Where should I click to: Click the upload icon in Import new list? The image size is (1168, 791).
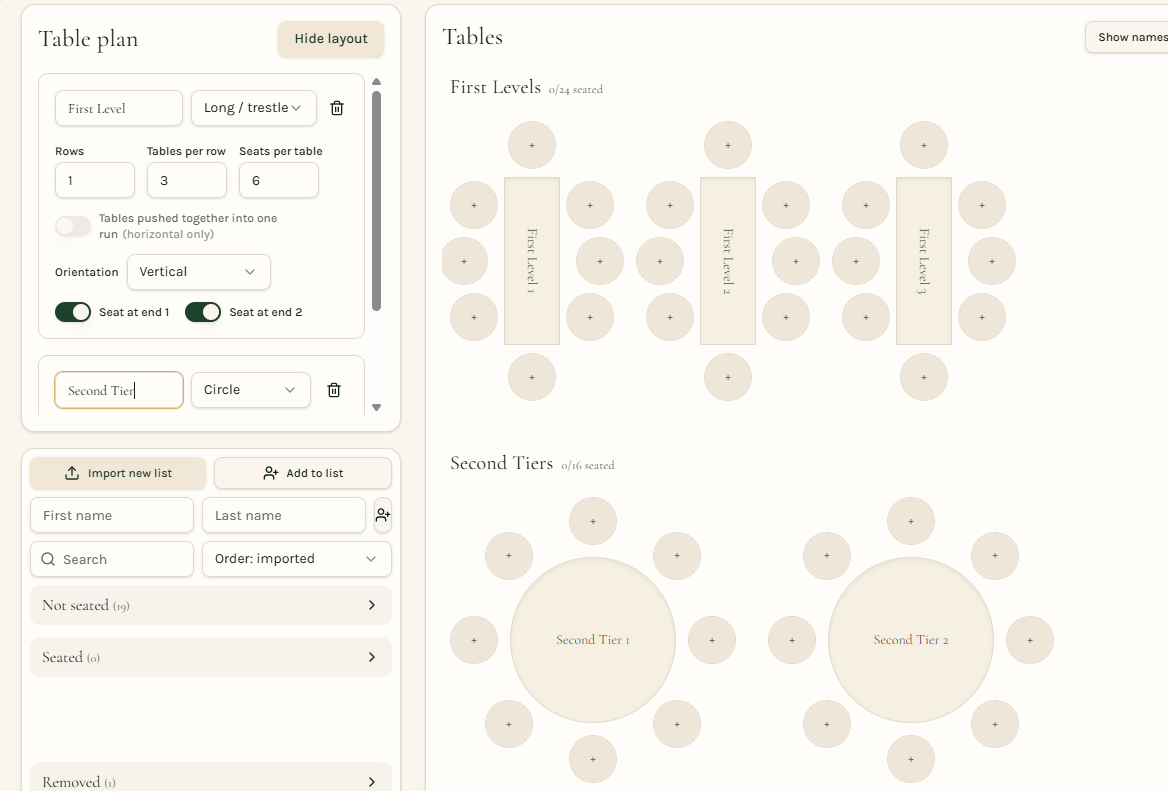[x=72, y=473]
